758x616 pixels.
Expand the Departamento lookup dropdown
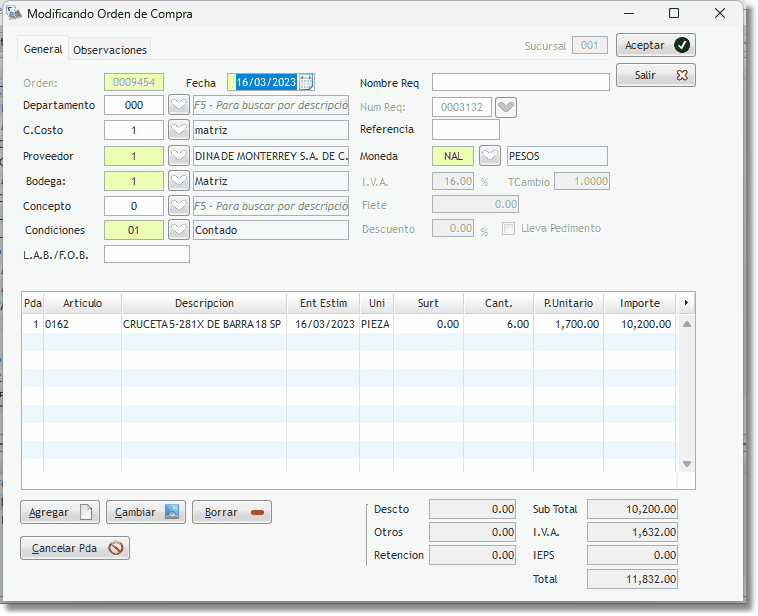178,105
